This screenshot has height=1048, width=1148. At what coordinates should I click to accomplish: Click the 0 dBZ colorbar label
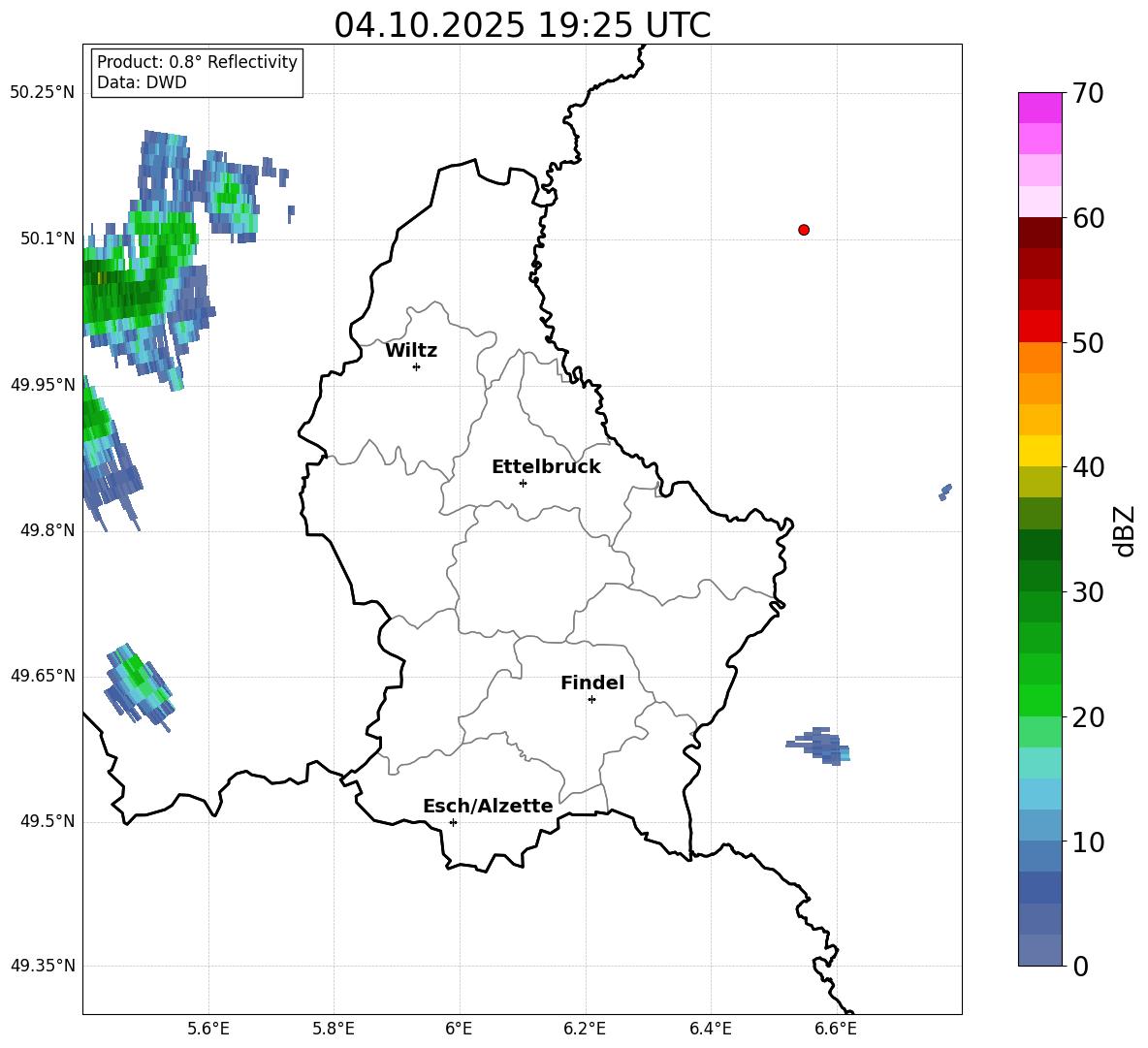click(1080, 966)
